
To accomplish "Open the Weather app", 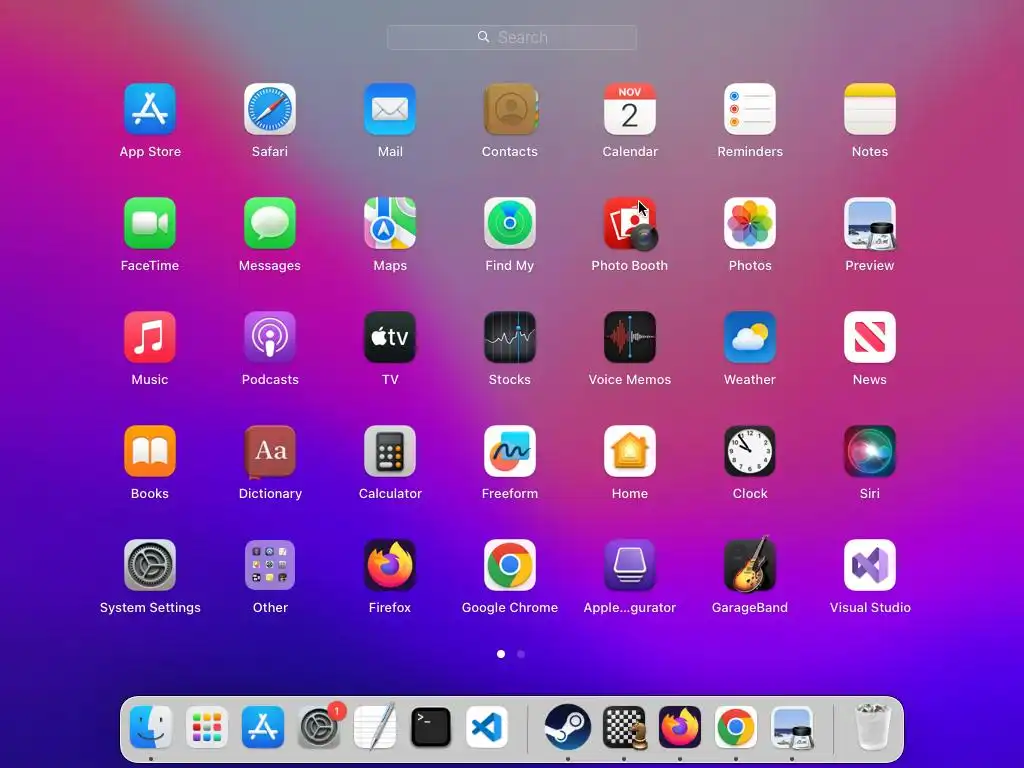I will [750, 337].
